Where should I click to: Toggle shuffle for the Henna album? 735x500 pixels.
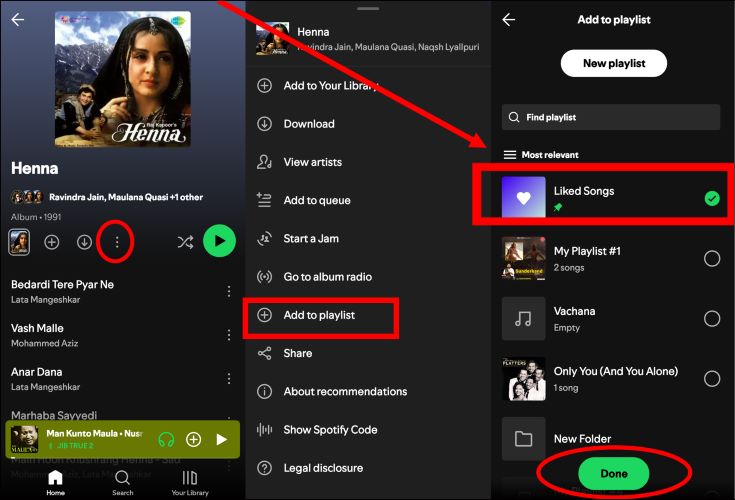(185, 242)
